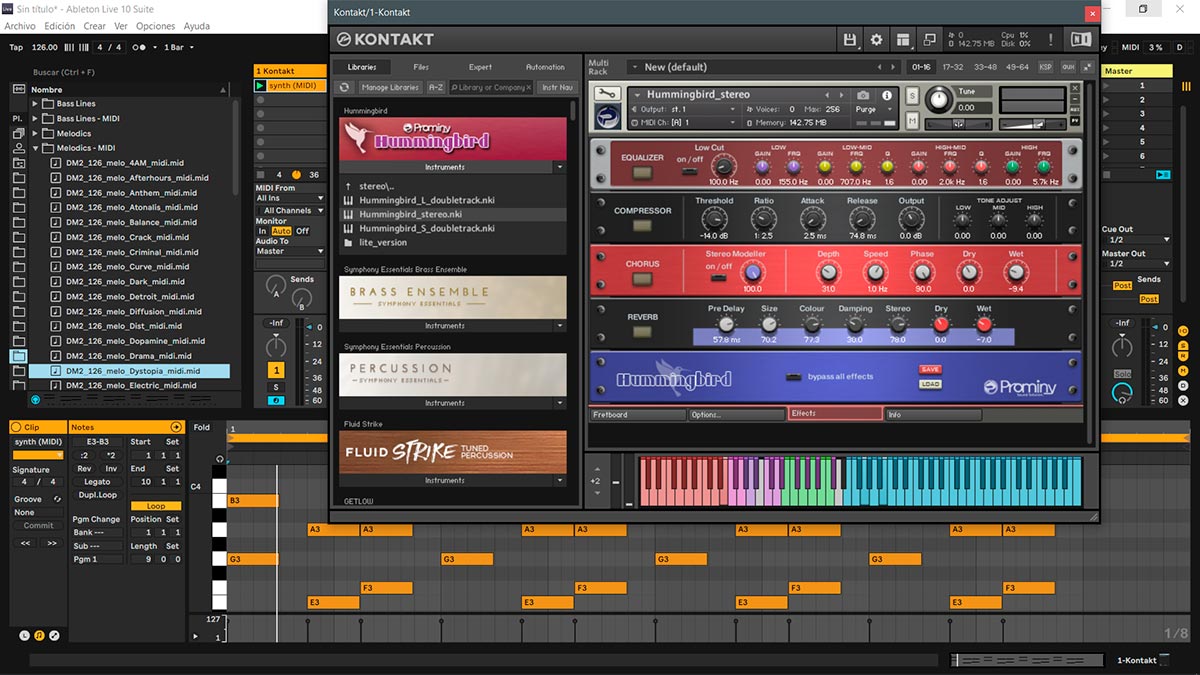The height and width of the screenshot is (675, 1200).
Task: Toggle the Compressor effect button
Action: (x=643, y=226)
